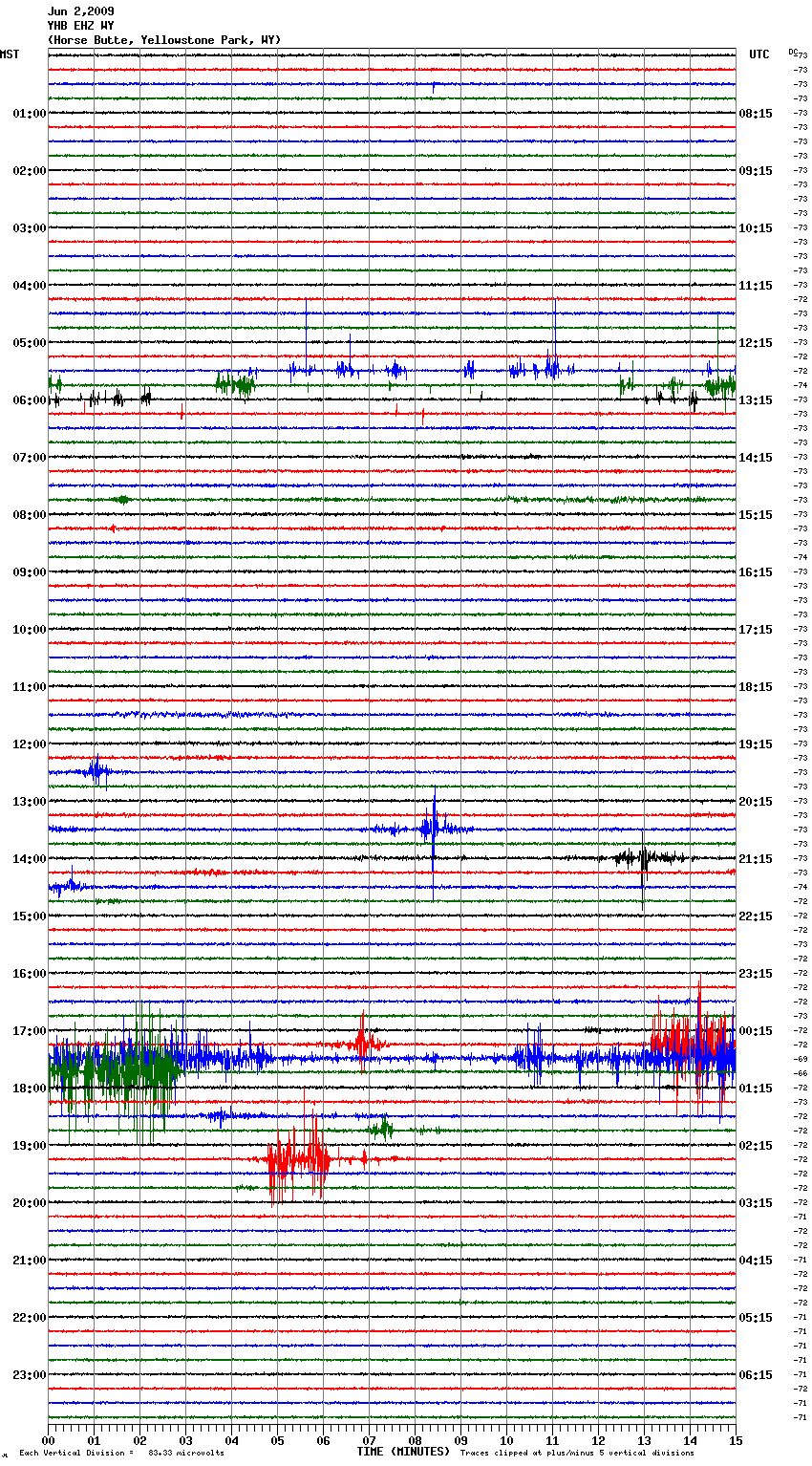
Task: Select the 05:00 MST hour label
Action: coord(30,343)
